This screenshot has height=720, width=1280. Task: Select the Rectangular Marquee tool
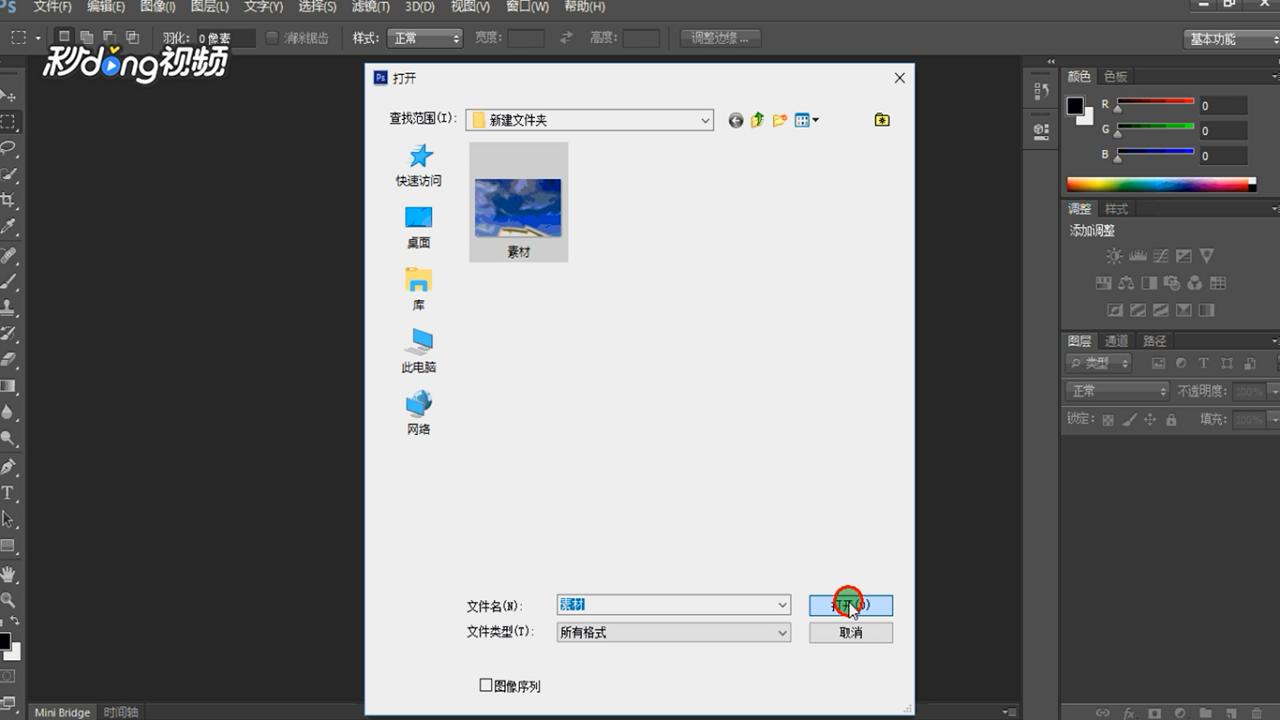9,122
